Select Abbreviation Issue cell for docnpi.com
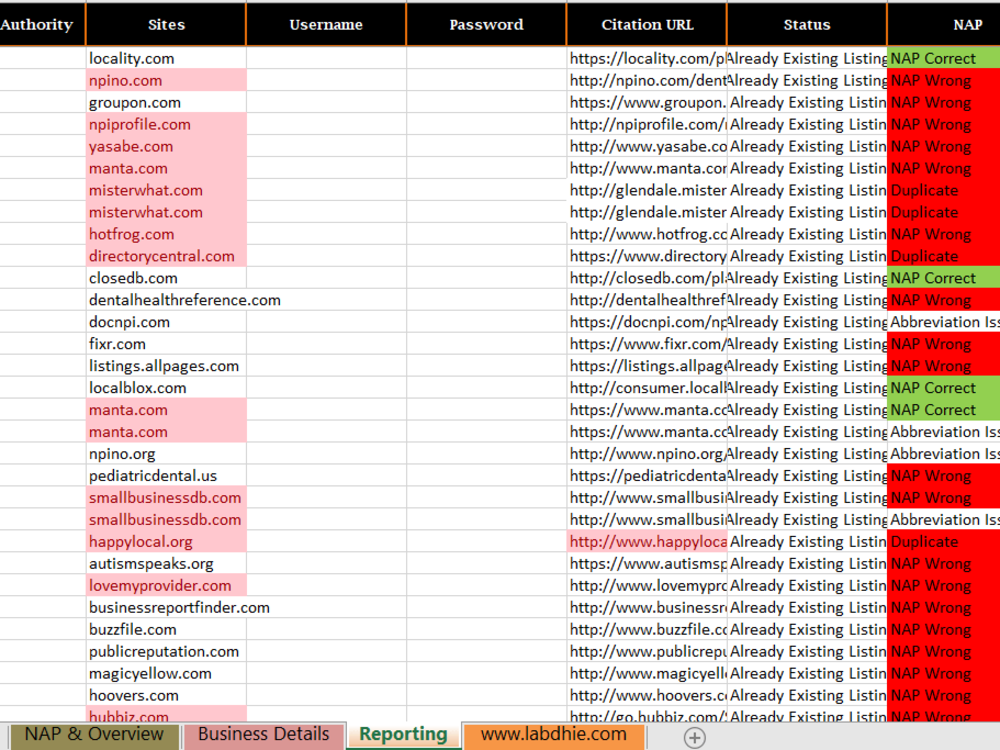The image size is (1000, 750). [944, 322]
